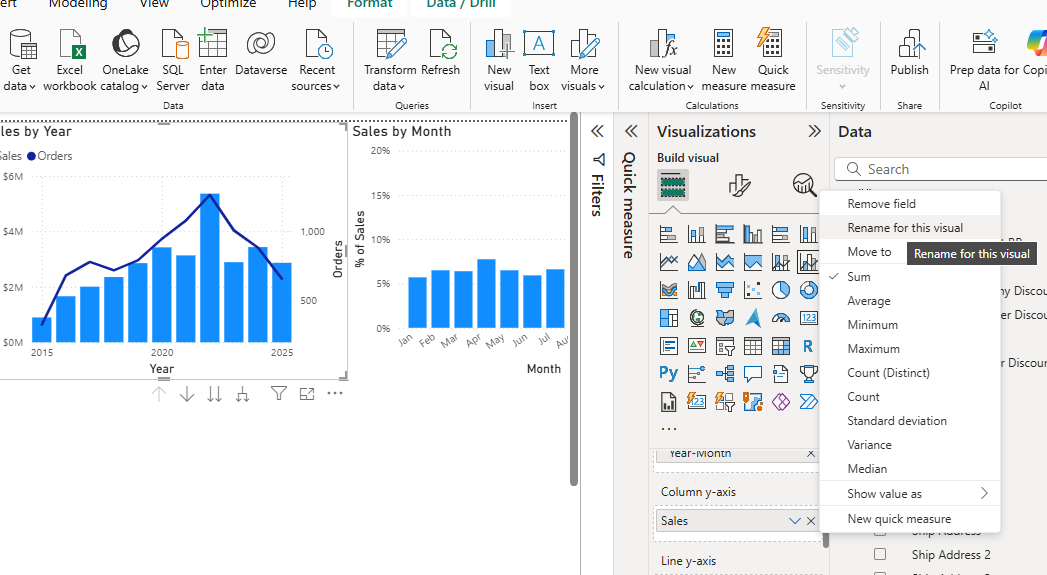Click Quick measure in the ribbon
The height and width of the screenshot is (575, 1047).
point(773,61)
